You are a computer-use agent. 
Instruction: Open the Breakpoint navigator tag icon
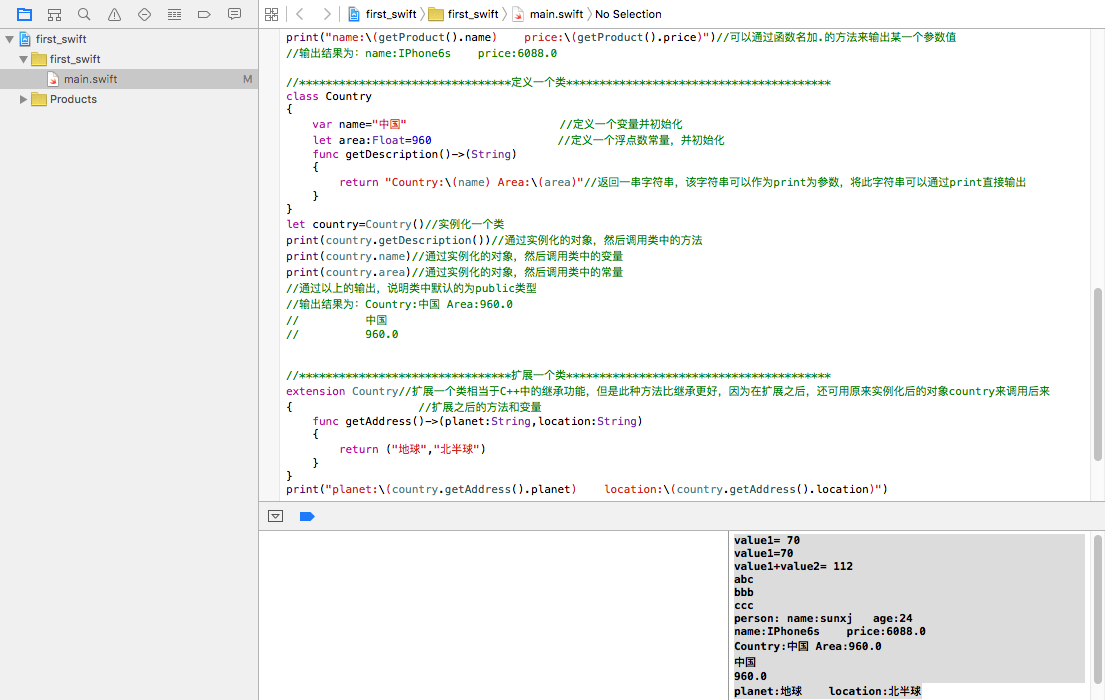coord(204,14)
